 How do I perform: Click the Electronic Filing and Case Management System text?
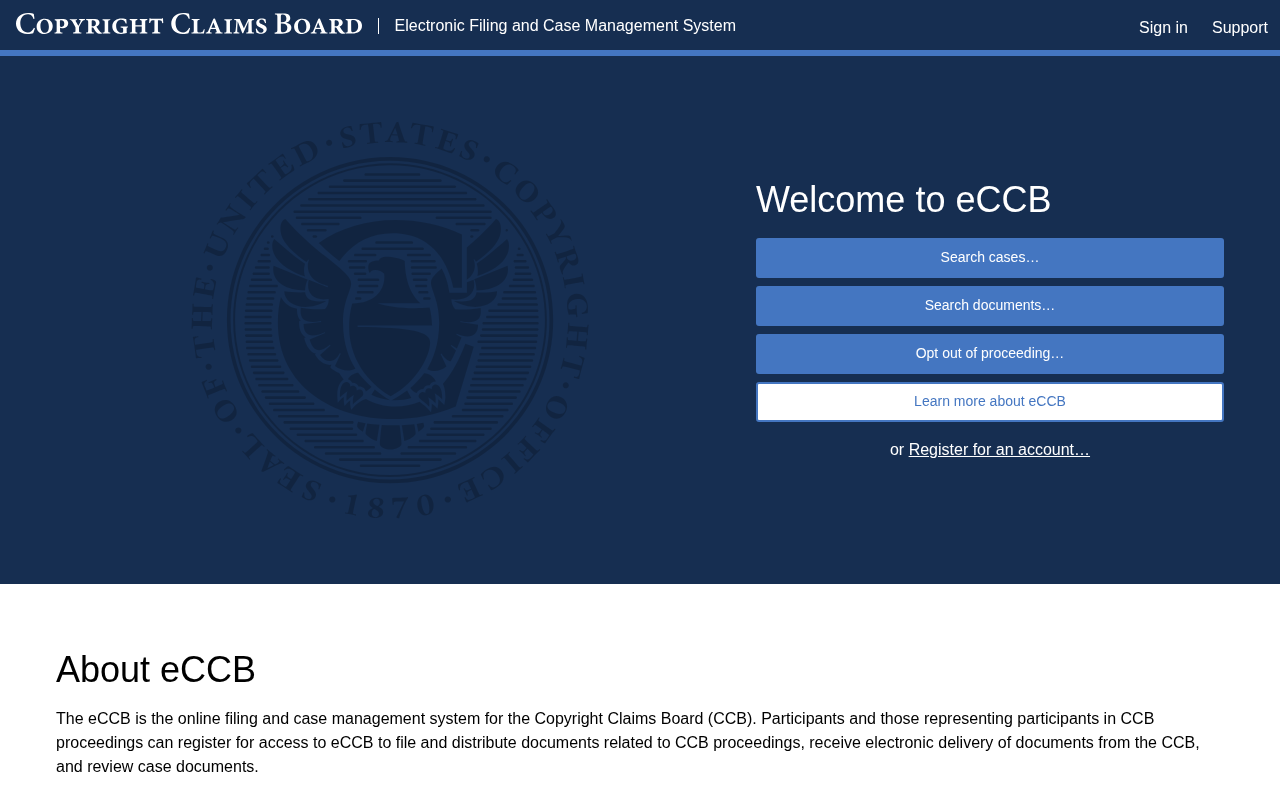(565, 26)
